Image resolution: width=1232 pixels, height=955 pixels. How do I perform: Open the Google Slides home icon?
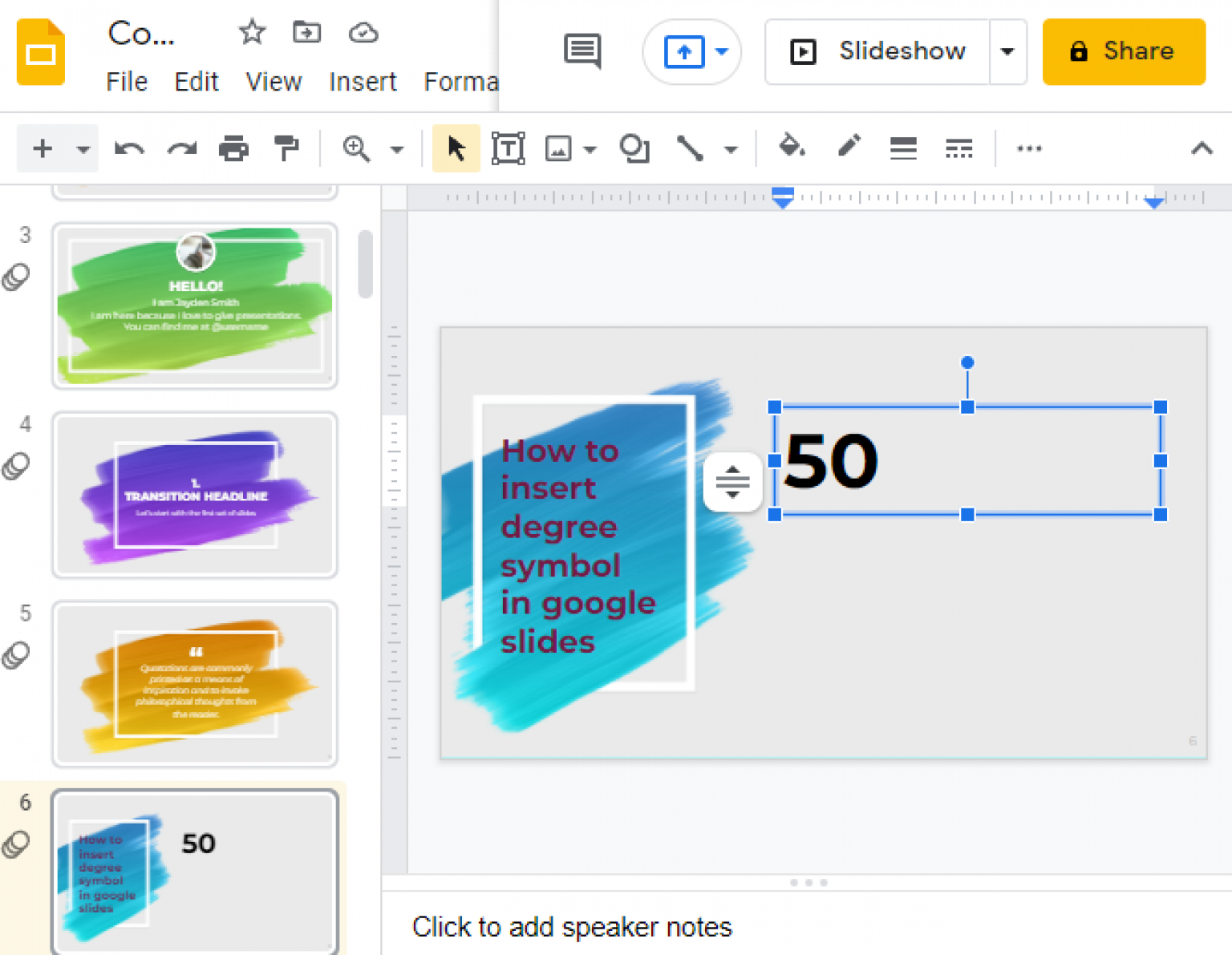(40, 52)
